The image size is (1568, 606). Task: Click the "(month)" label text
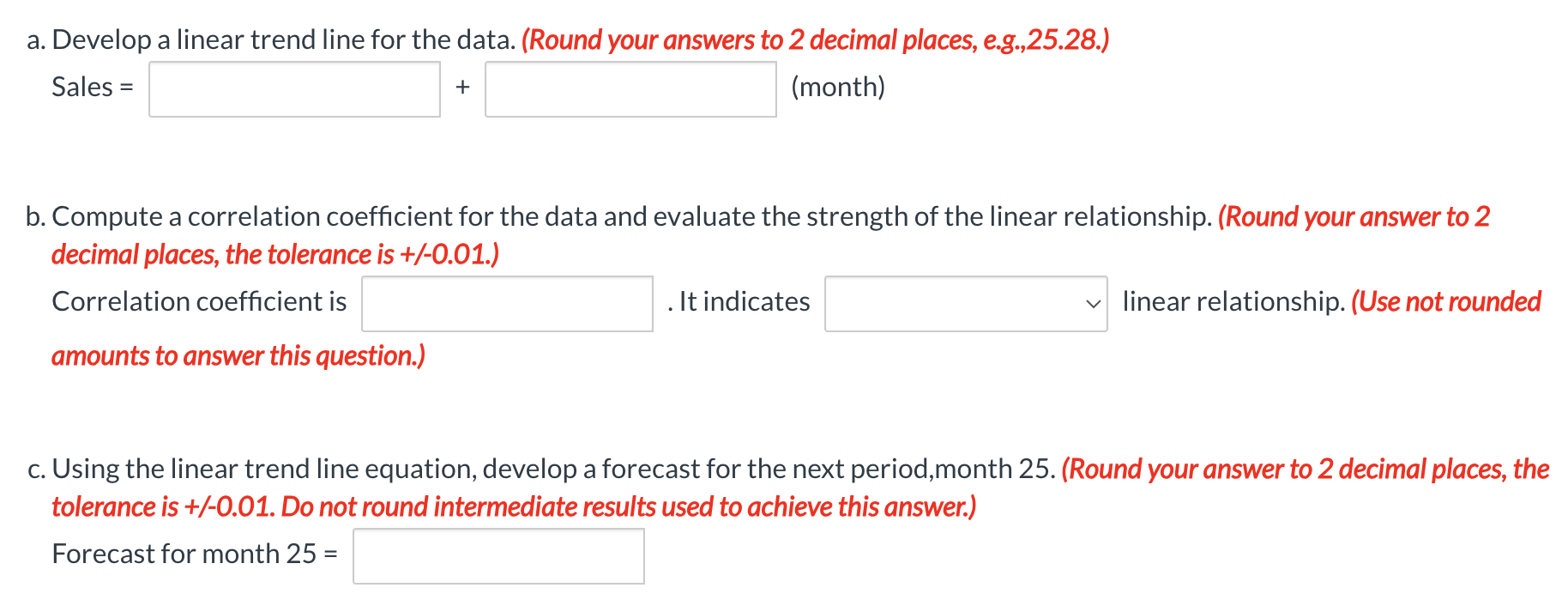coord(838,87)
